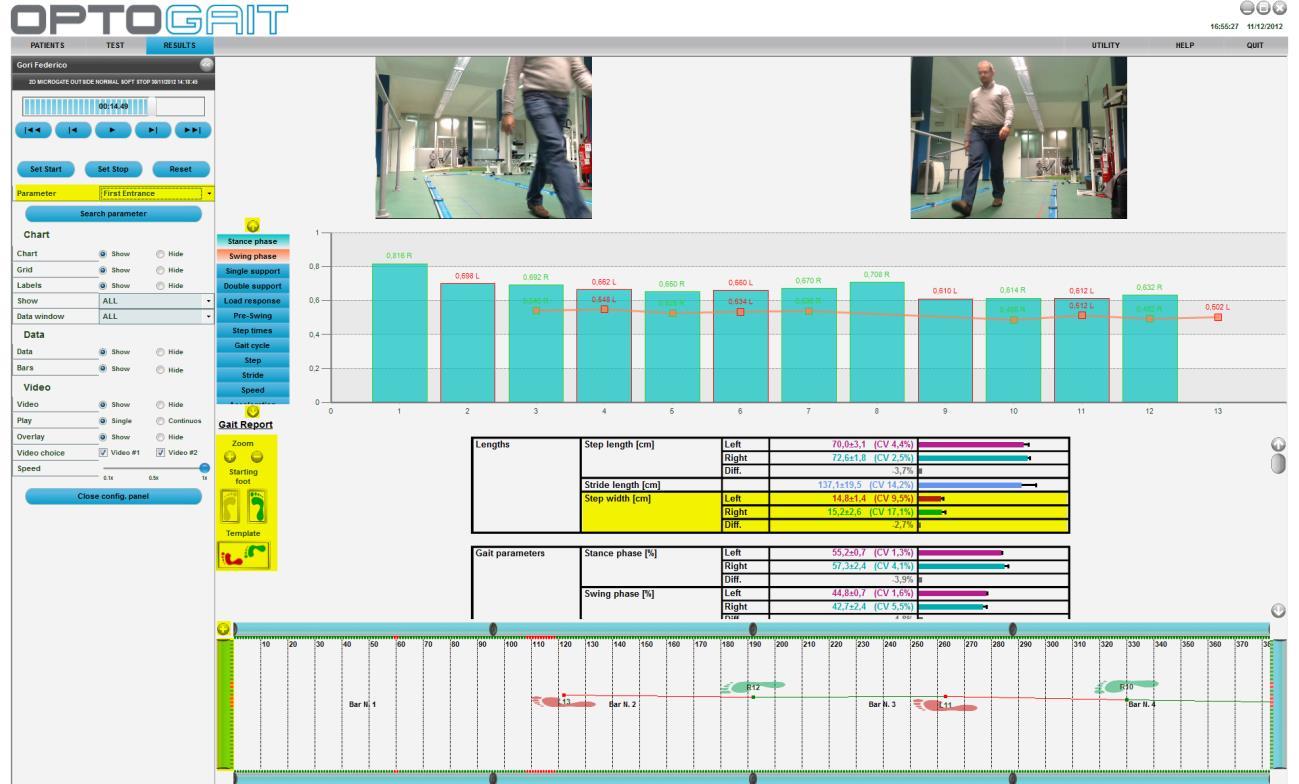Uncheck the Video #1 checkbox

[x=106, y=452]
